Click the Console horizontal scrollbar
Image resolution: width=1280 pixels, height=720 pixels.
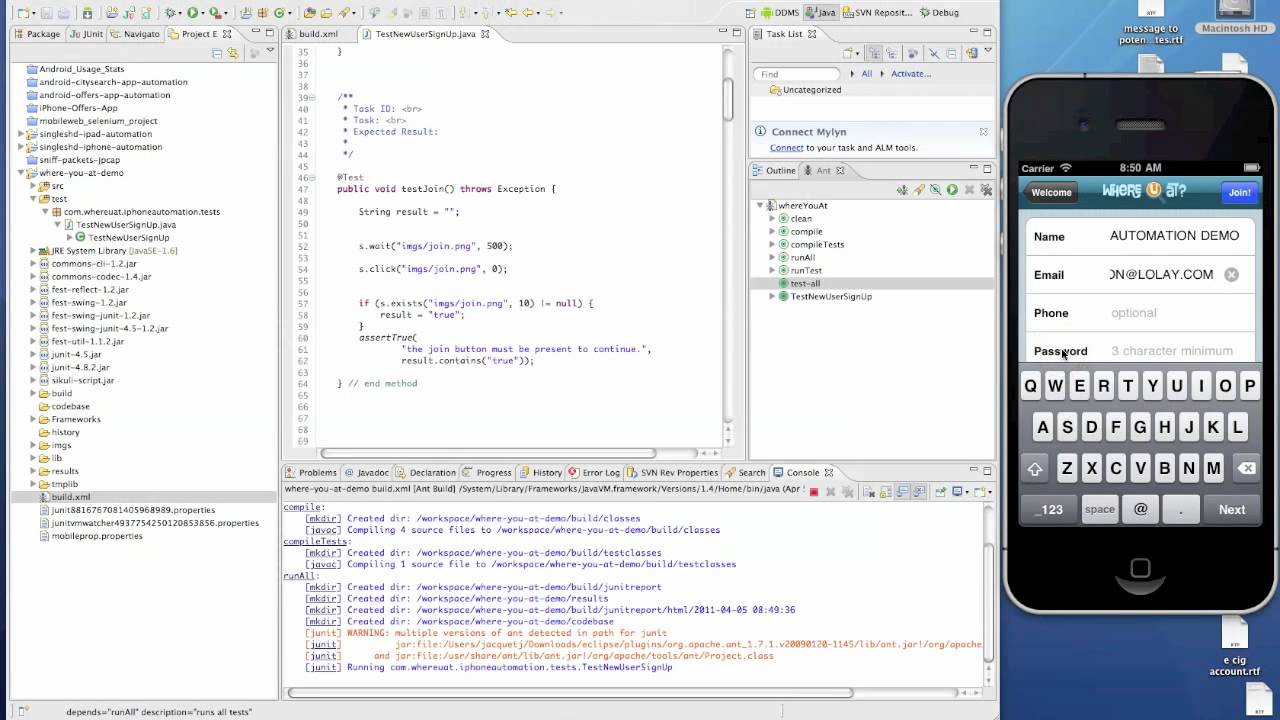tap(570, 692)
